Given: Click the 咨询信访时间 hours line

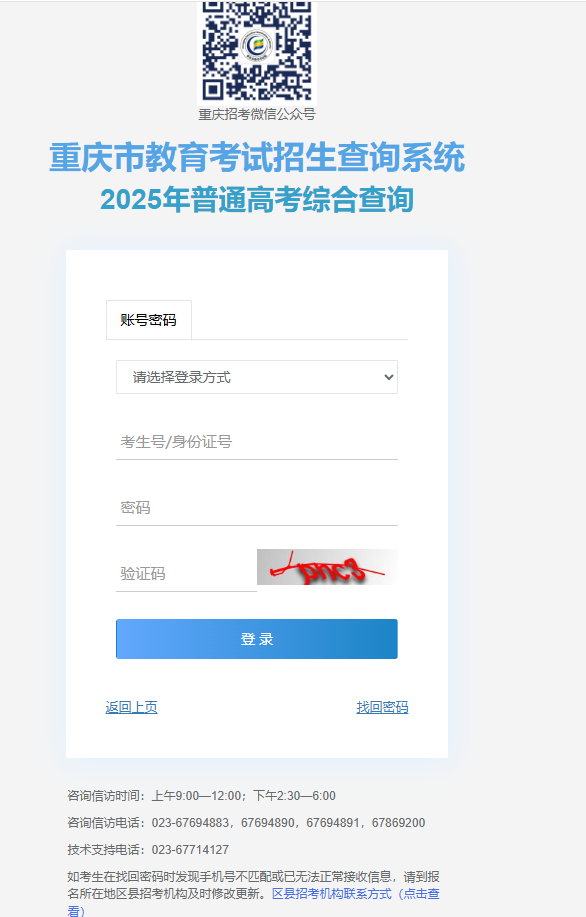Looking at the screenshot, I should coord(201,796).
